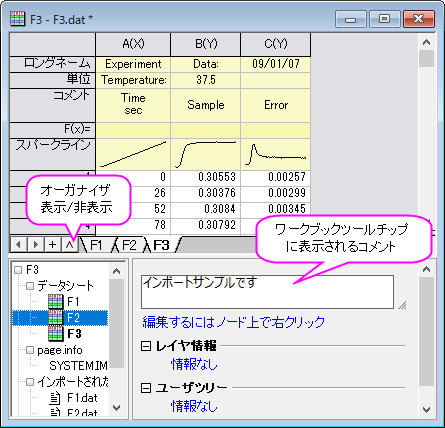445x428 pixels.
Task: Select column C(Y) header
Action: 276,44
